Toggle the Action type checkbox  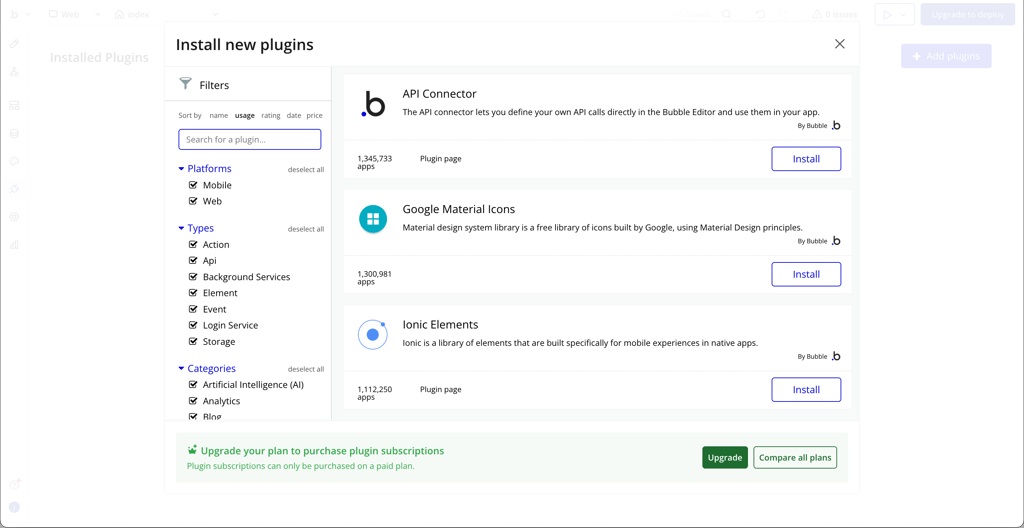click(x=193, y=244)
